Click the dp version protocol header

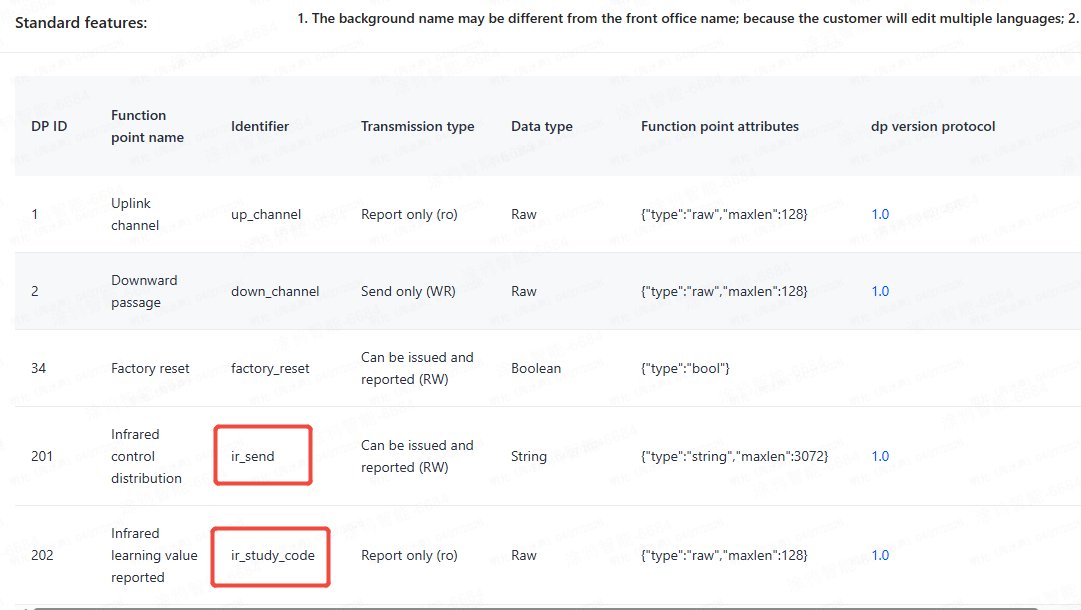coord(933,126)
